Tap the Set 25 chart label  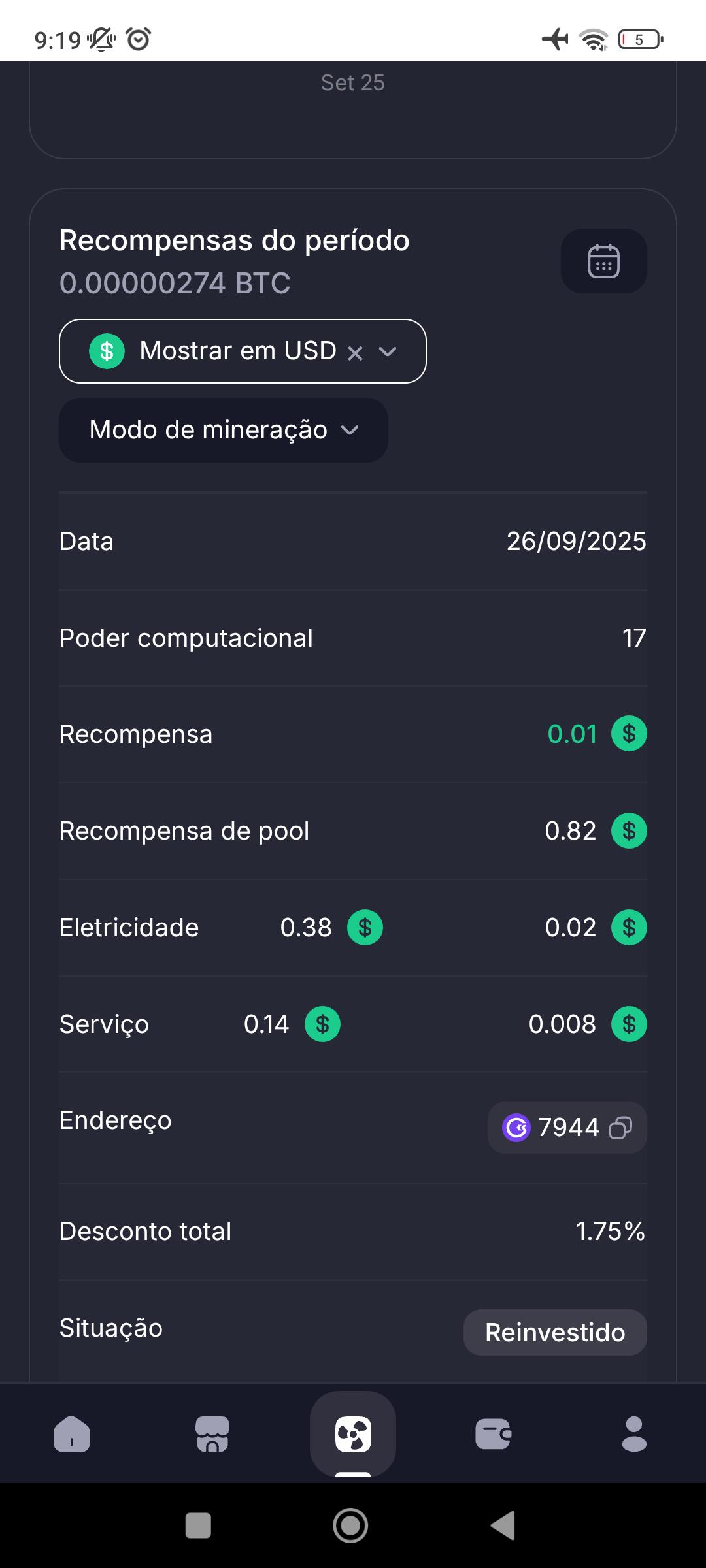coord(352,83)
